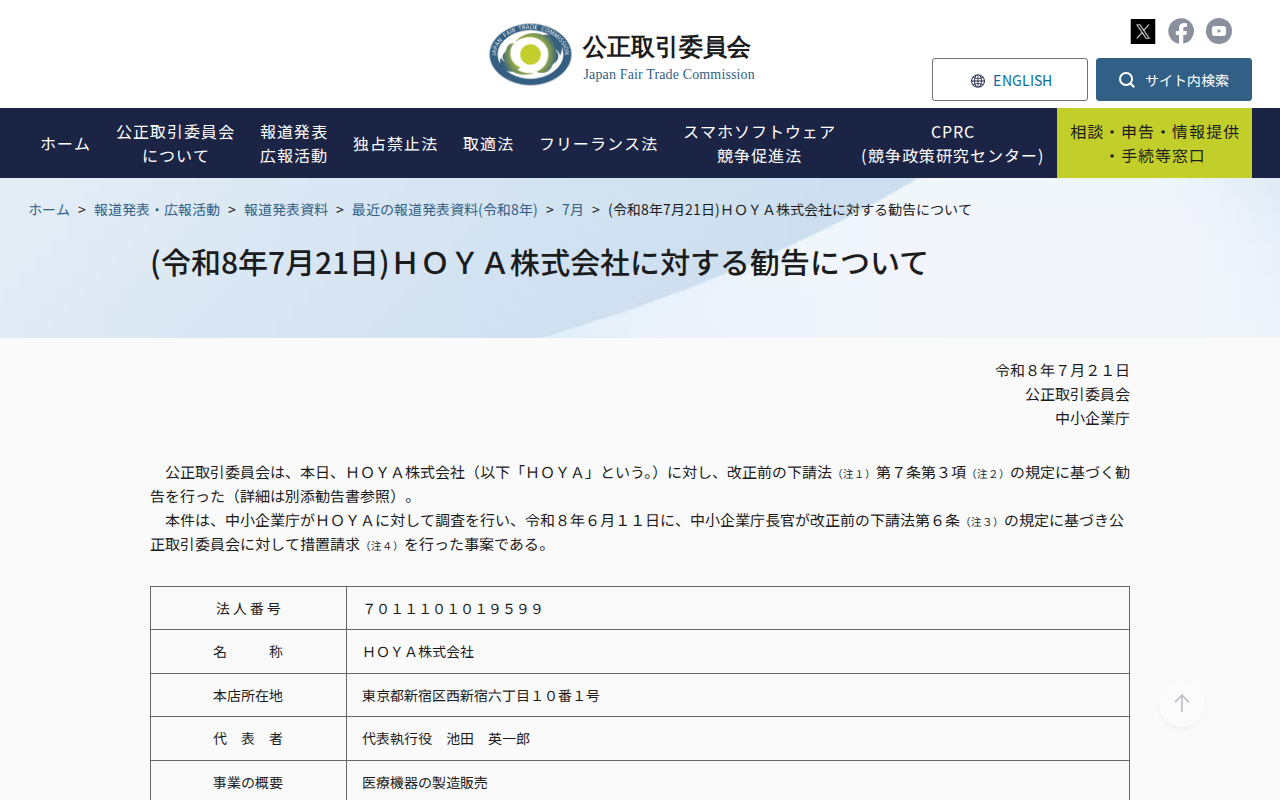Click the HOYA株式会社 name cell
The width and height of the screenshot is (1280, 800).
[738, 652]
